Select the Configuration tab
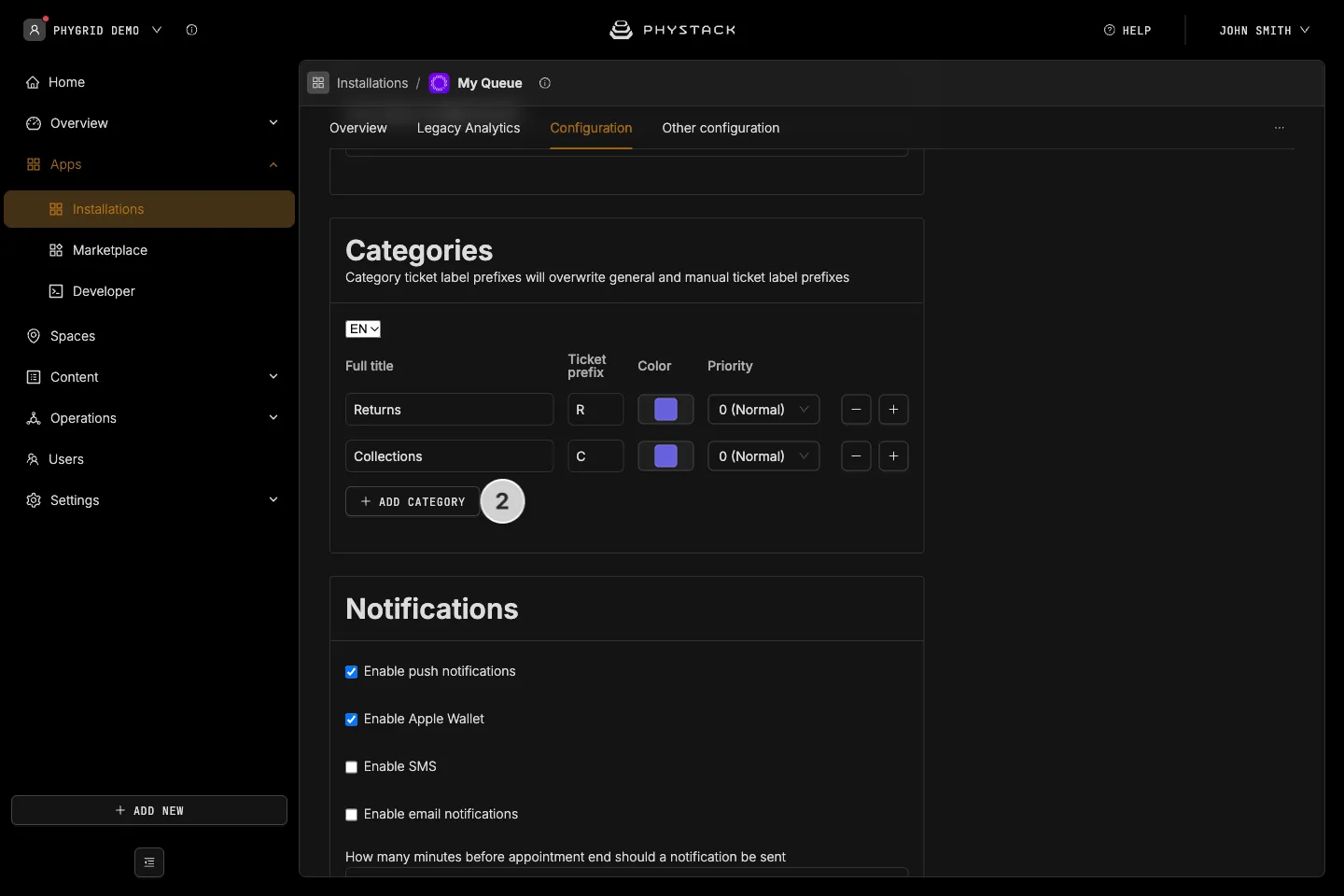Screen dimensions: 1344x896 click(591, 128)
